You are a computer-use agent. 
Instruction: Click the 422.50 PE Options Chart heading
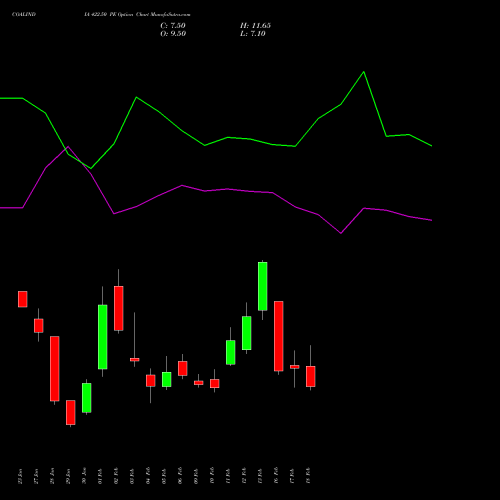tap(137, 15)
